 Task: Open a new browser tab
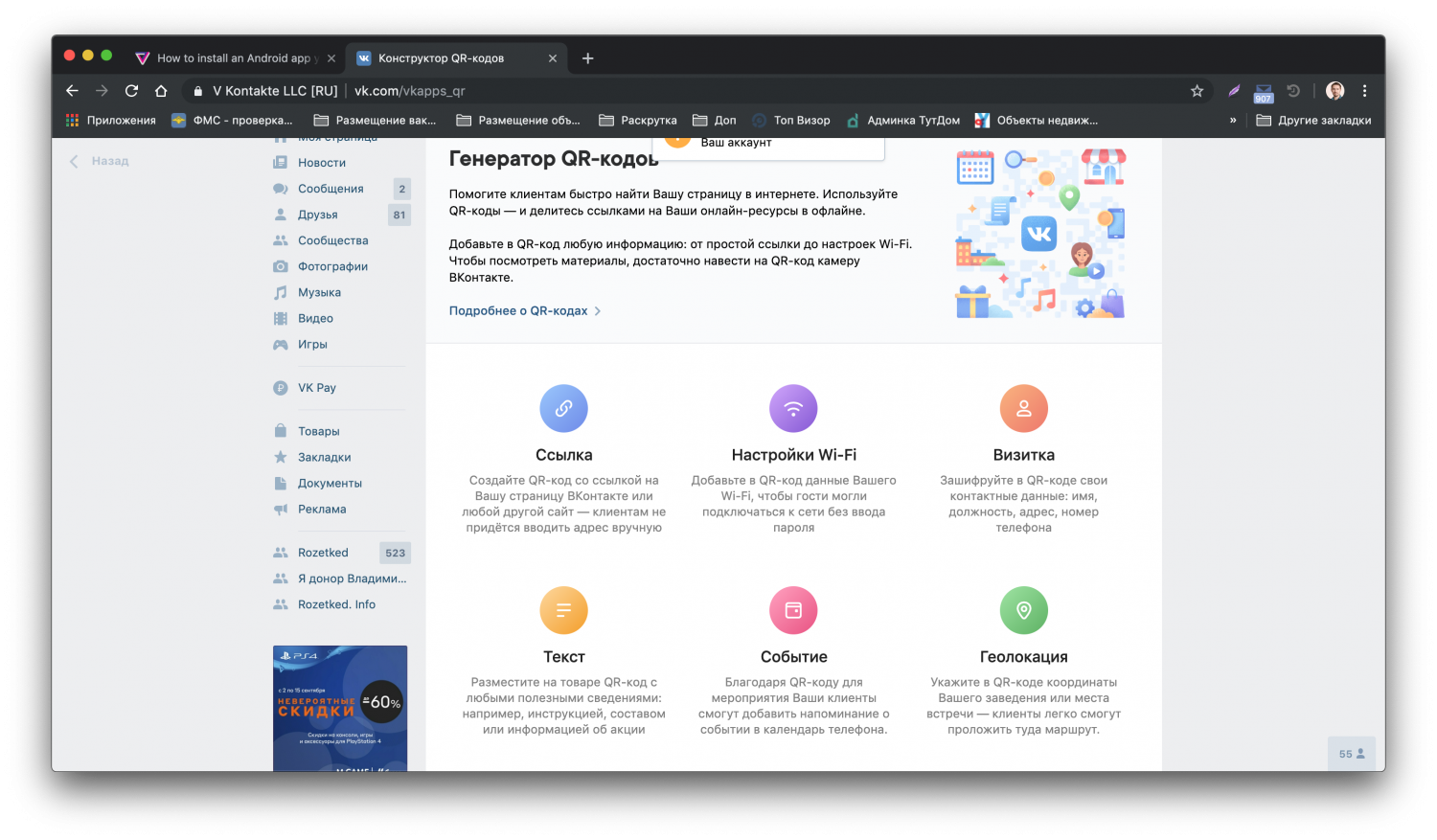pyautogui.click(x=588, y=58)
